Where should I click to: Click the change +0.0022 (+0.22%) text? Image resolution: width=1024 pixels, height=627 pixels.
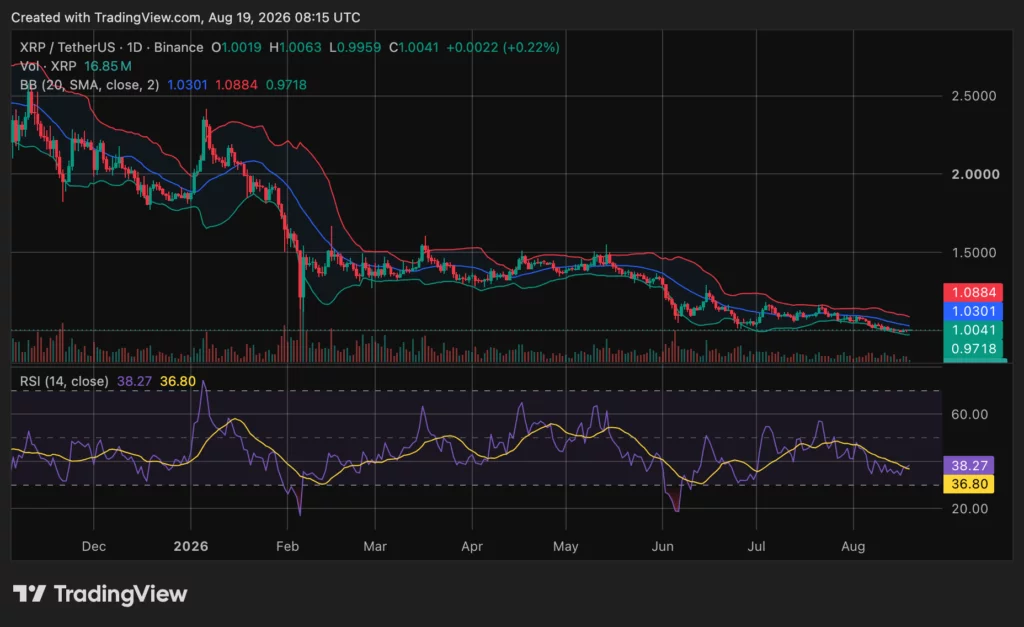coord(503,48)
